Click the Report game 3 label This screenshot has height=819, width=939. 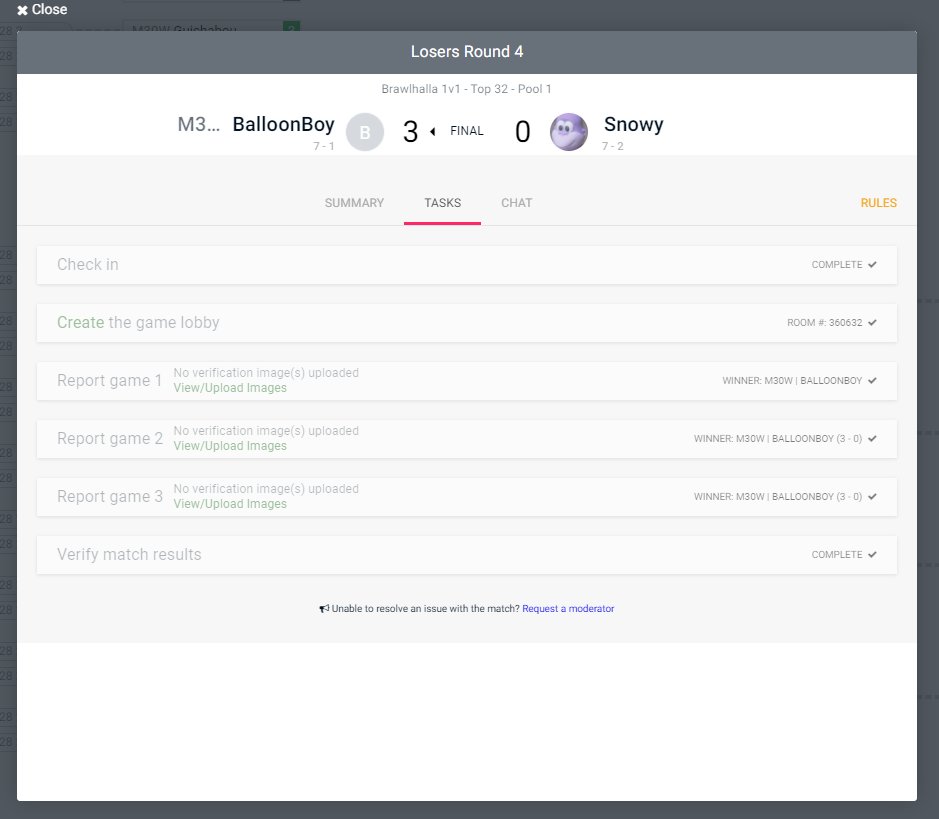110,497
